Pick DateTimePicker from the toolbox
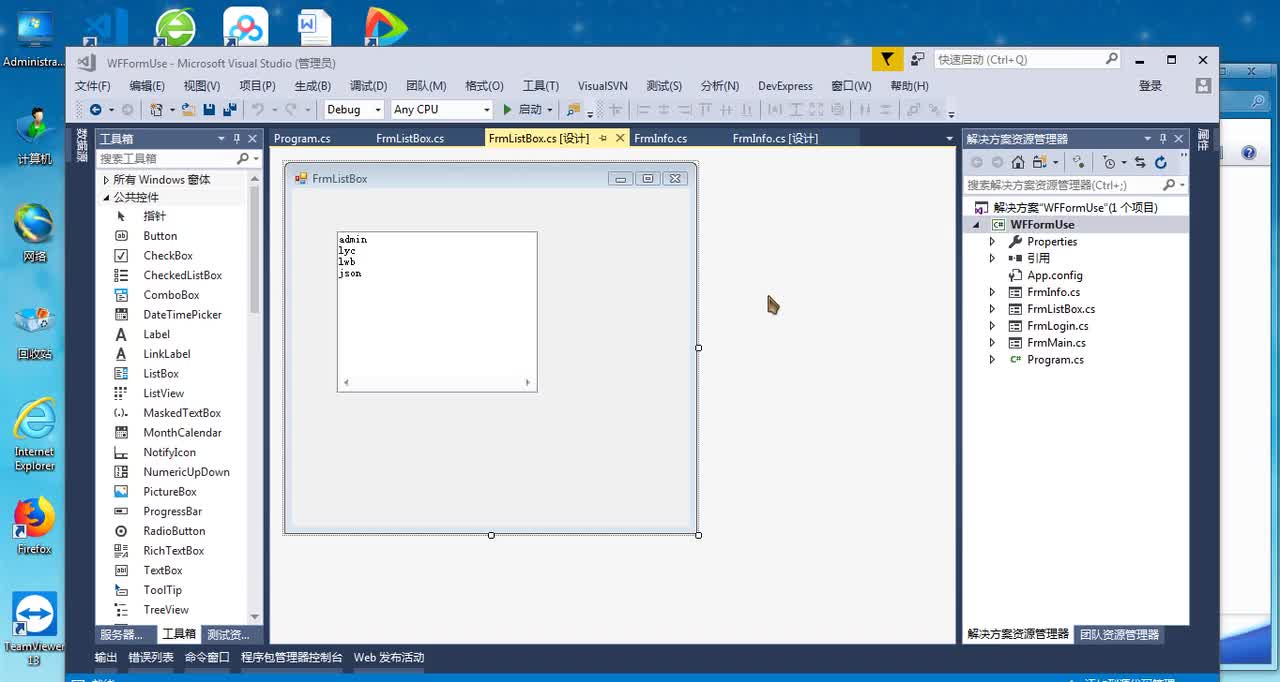Image resolution: width=1280 pixels, height=682 pixels. click(x=182, y=315)
